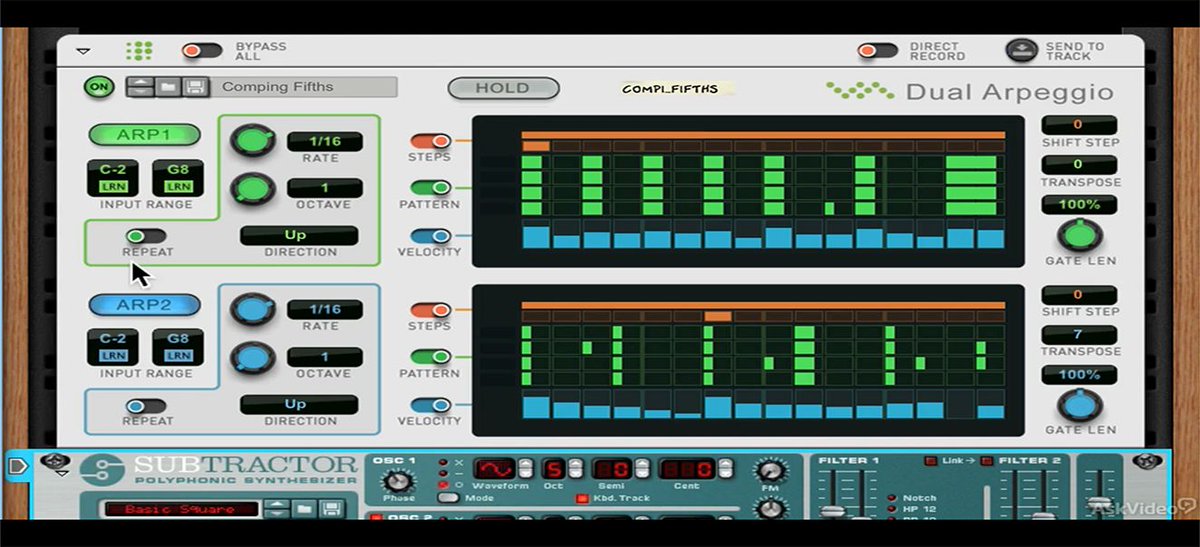Click the Subtractor rack fold arrow tab
The width and height of the screenshot is (1200, 547).
(x=18, y=467)
